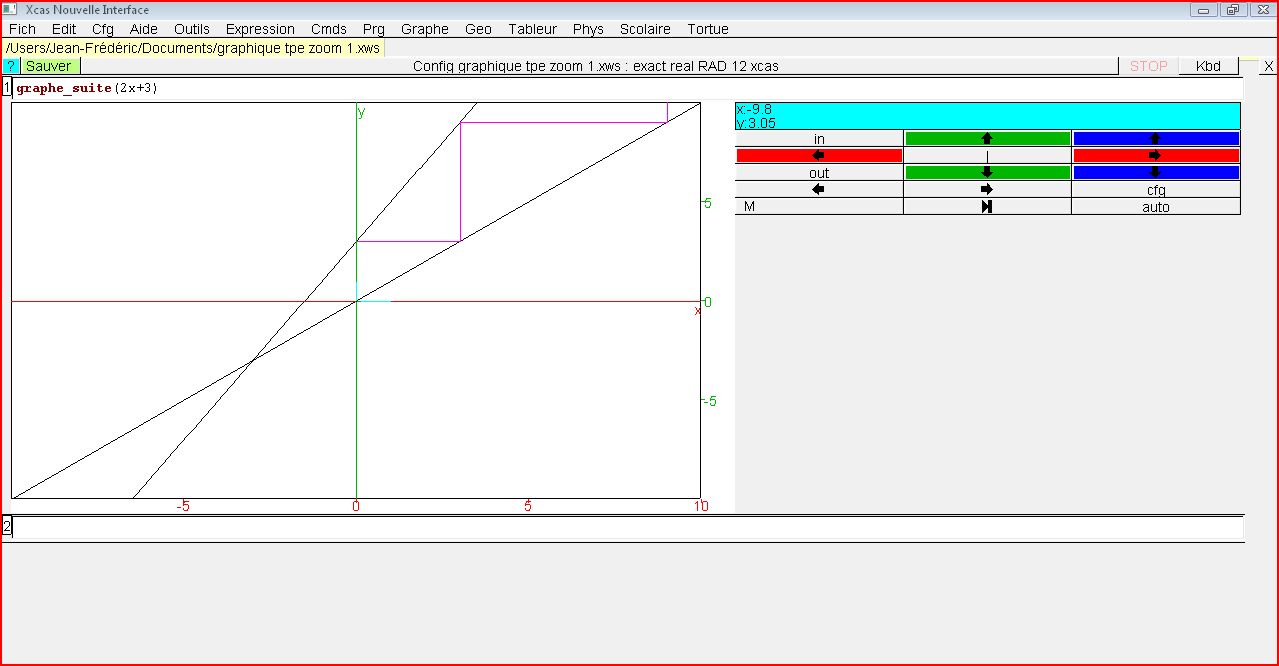Open the Phys menu
The height and width of the screenshot is (666, 1279).
coord(589,29)
